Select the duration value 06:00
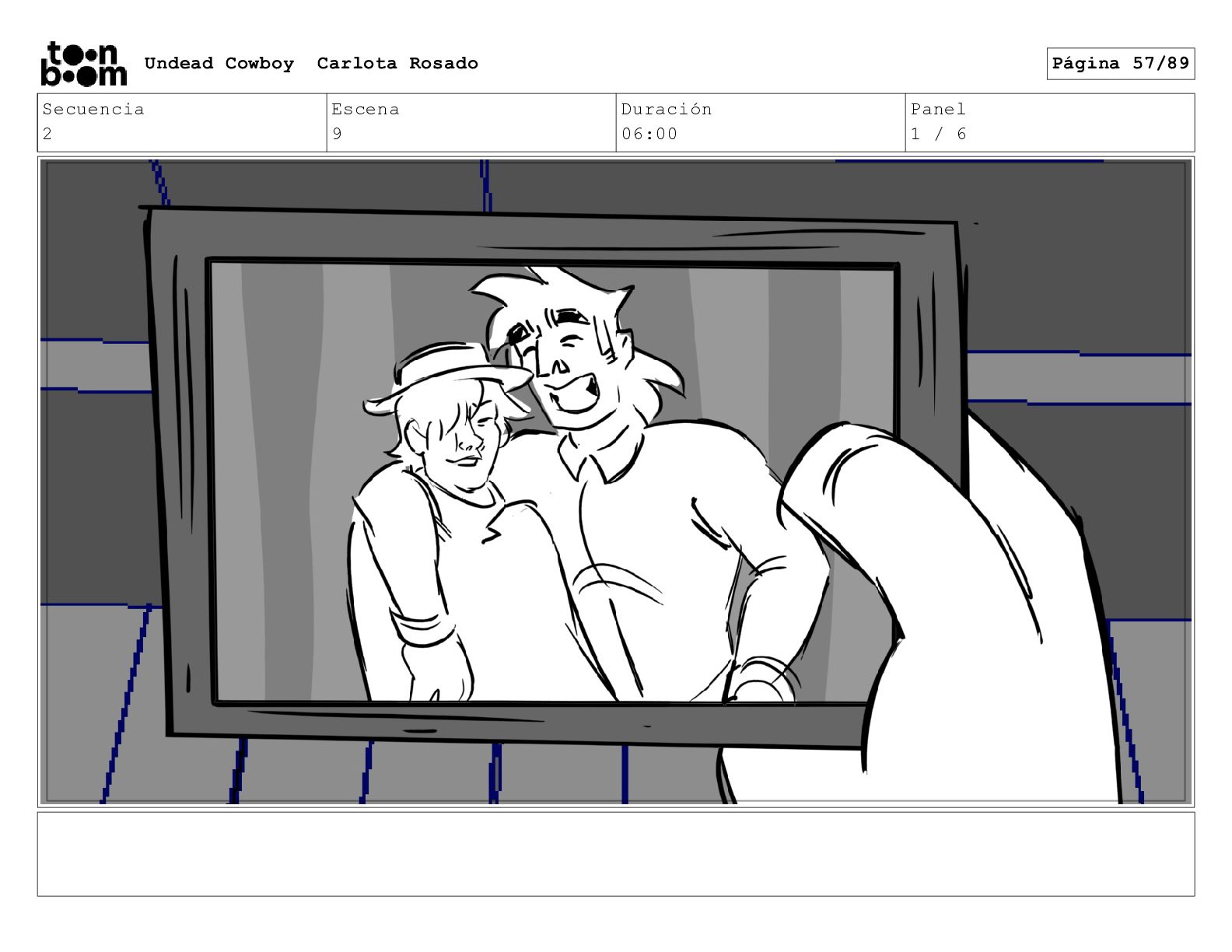Image resolution: width=1232 pixels, height=952 pixels. [x=649, y=134]
